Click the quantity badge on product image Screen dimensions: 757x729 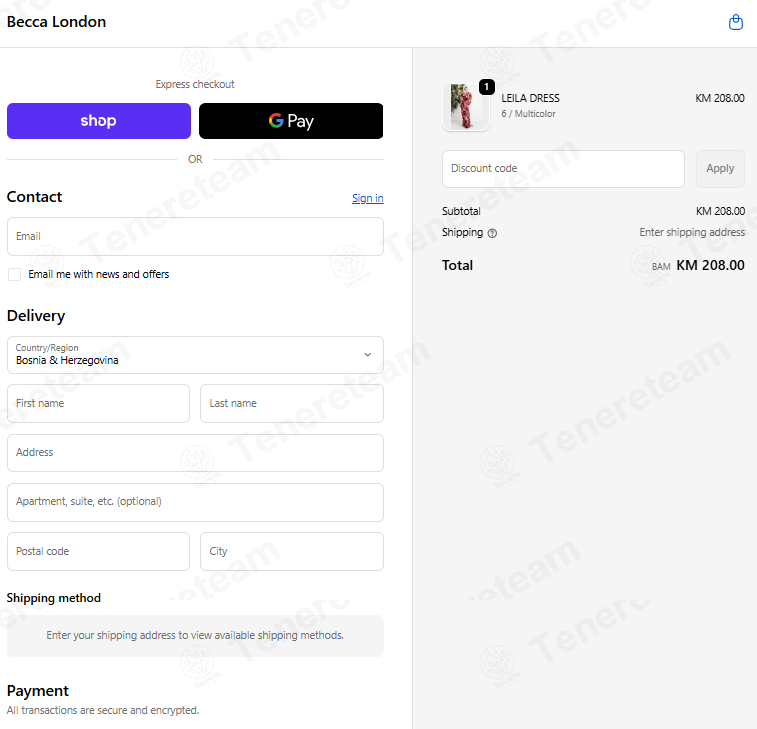click(x=487, y=87)
